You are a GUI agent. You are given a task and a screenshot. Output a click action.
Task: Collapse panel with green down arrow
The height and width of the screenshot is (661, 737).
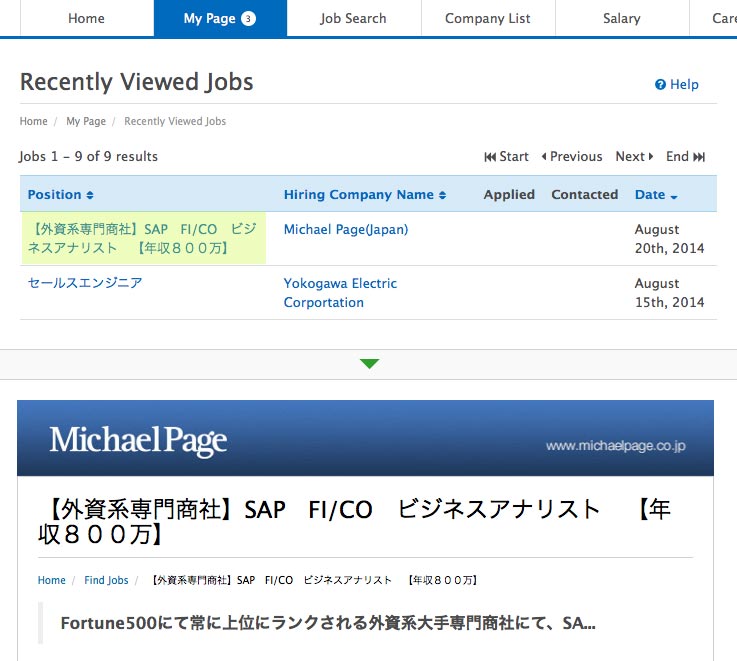(369, 363)
